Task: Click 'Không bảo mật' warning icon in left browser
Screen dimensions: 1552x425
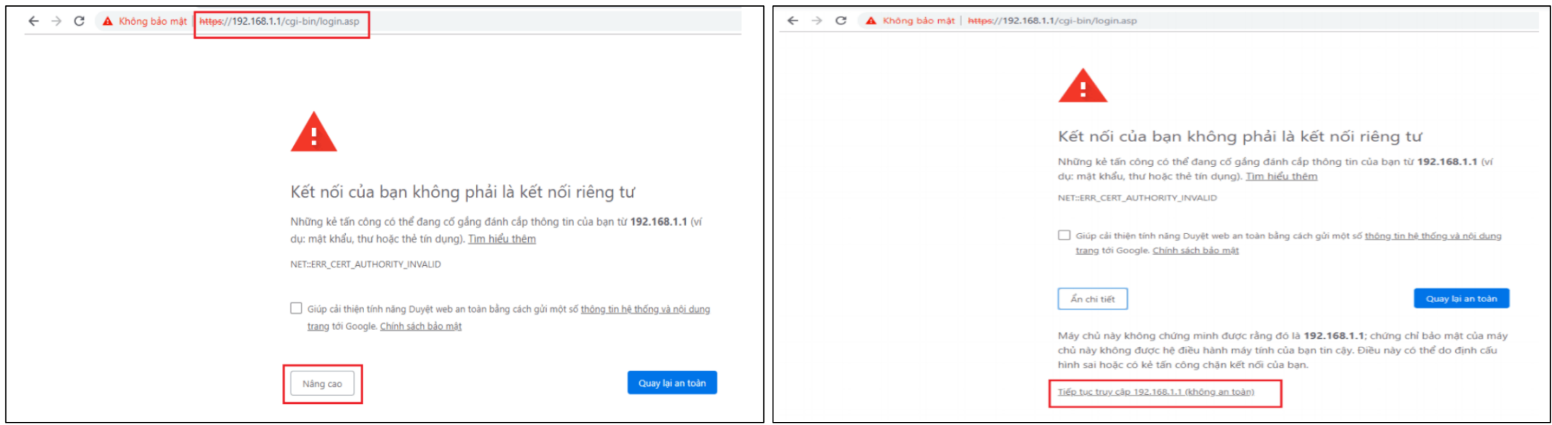Action: (108, 21)
